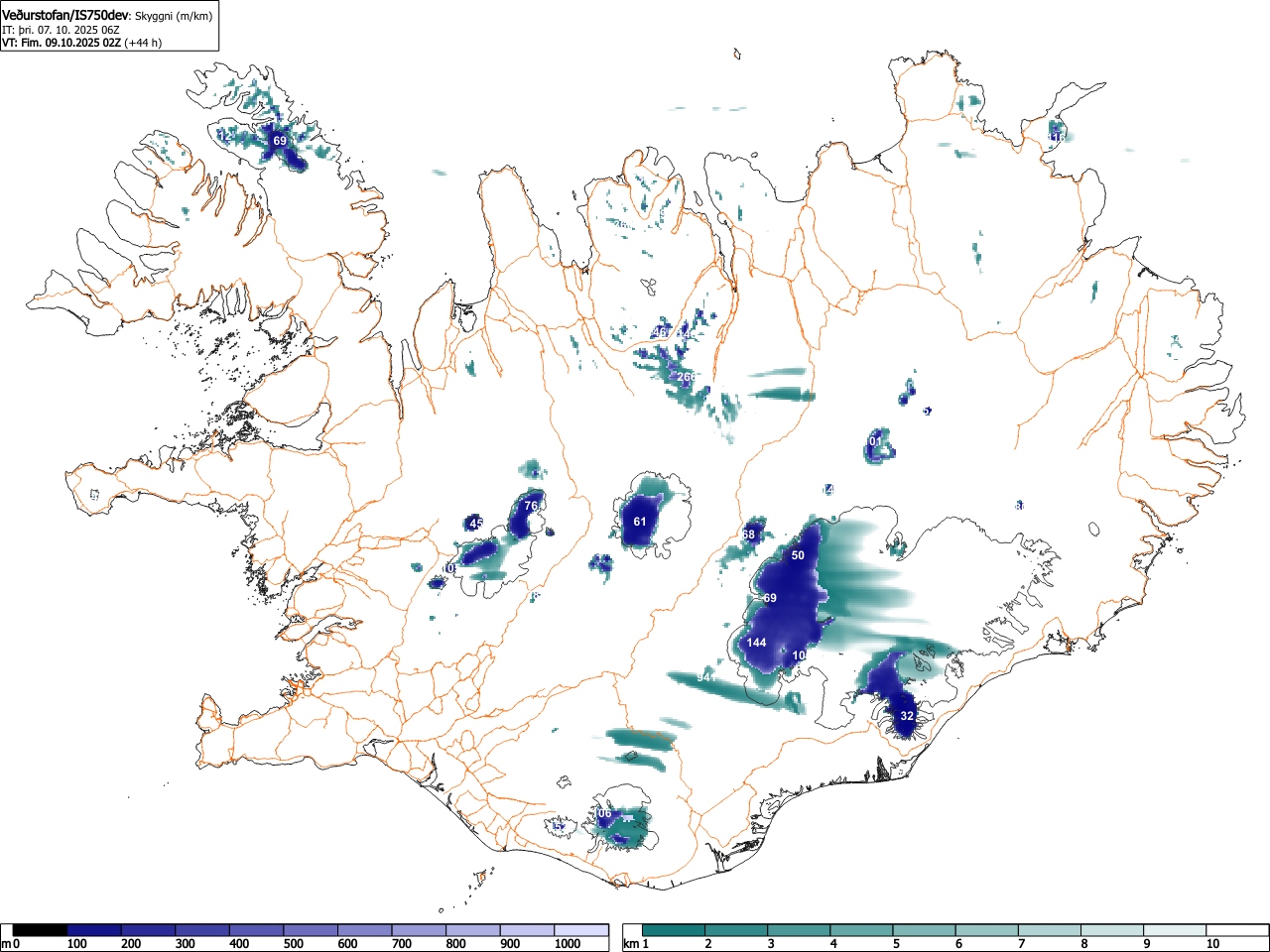Viewport: 1270px width, 952px height.
Task: Pick the 5–6 km teal legend swatch
Action: 924,930
